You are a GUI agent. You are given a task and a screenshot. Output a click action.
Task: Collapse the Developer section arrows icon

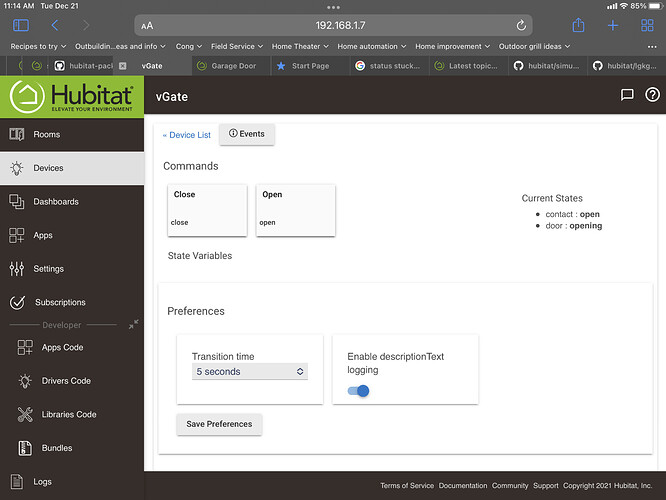tap(133, 325)
